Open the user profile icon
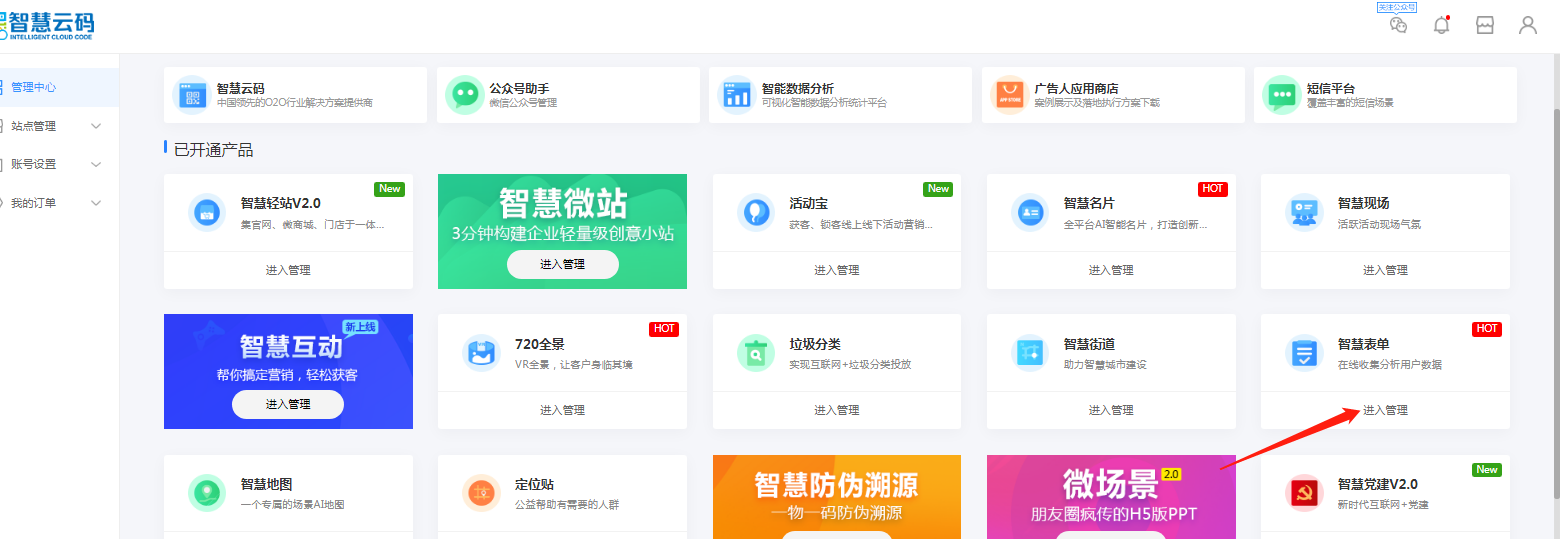Image resolution: width=1560 pixels, height=539 pixels. coord(1527,26)
